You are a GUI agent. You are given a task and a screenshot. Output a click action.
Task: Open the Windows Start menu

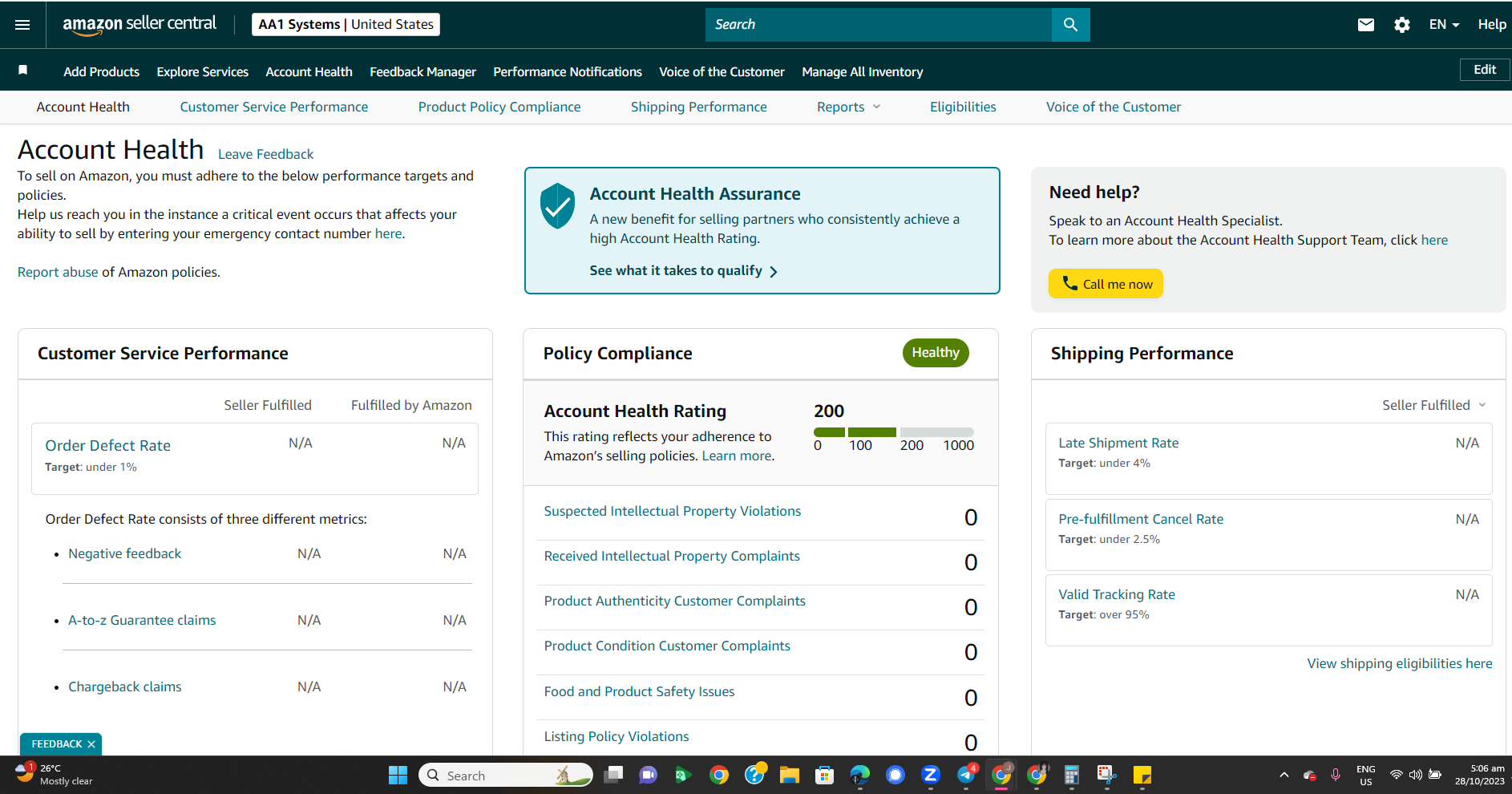(398, 775)
